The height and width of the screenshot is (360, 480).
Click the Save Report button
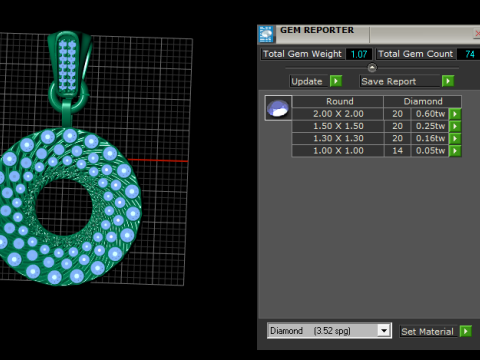(400, 81)
